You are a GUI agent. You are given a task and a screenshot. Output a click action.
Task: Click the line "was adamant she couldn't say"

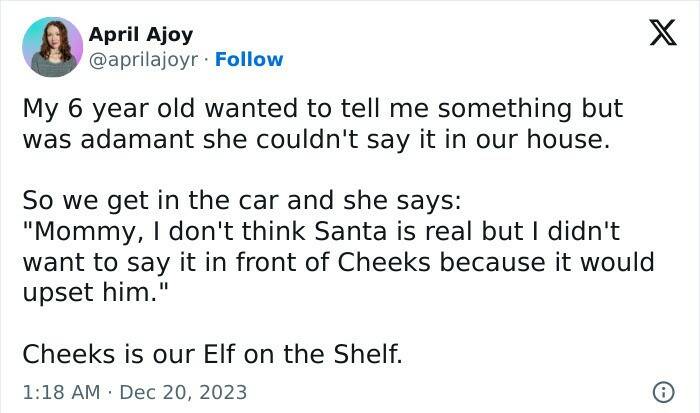[315, 139]
